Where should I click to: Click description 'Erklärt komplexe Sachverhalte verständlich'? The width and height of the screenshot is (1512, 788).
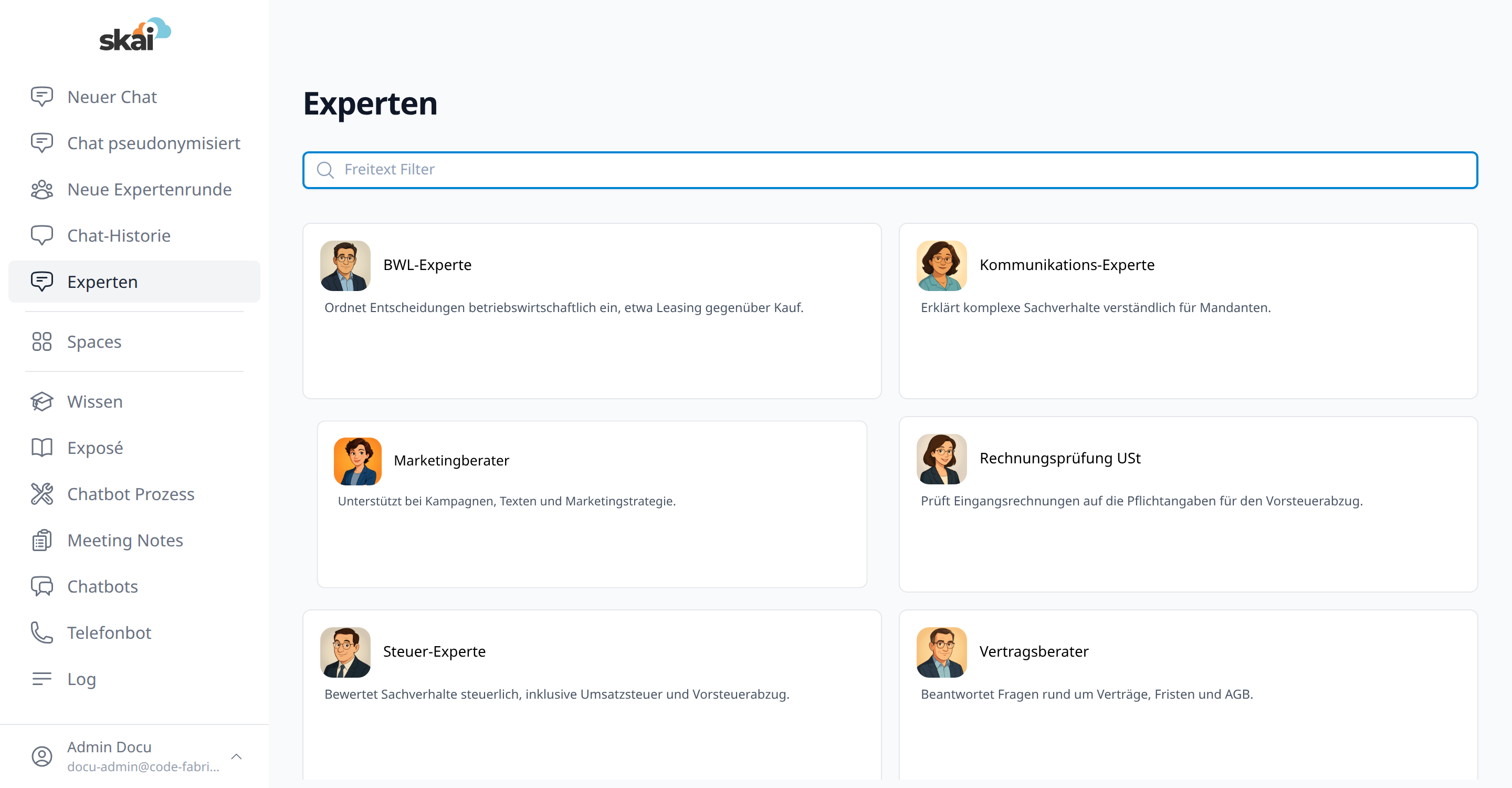coord(1095,308)
